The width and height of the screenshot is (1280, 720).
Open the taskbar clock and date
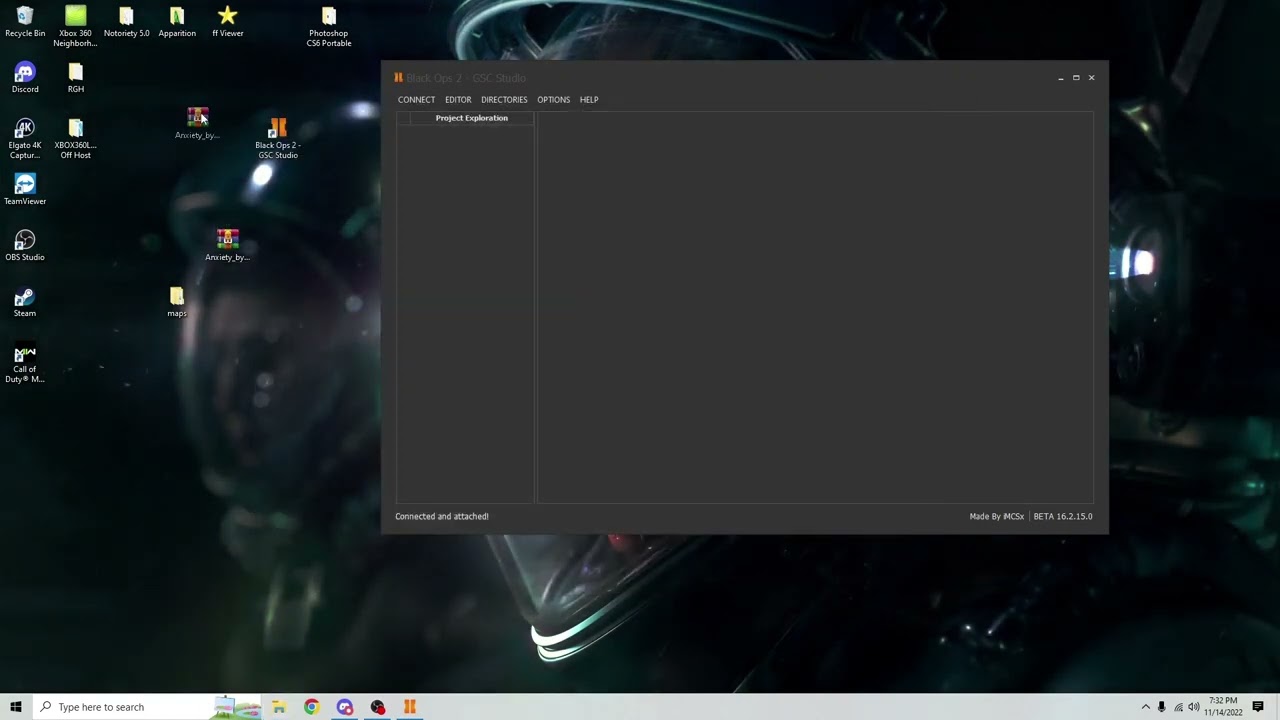[1224, 707]
